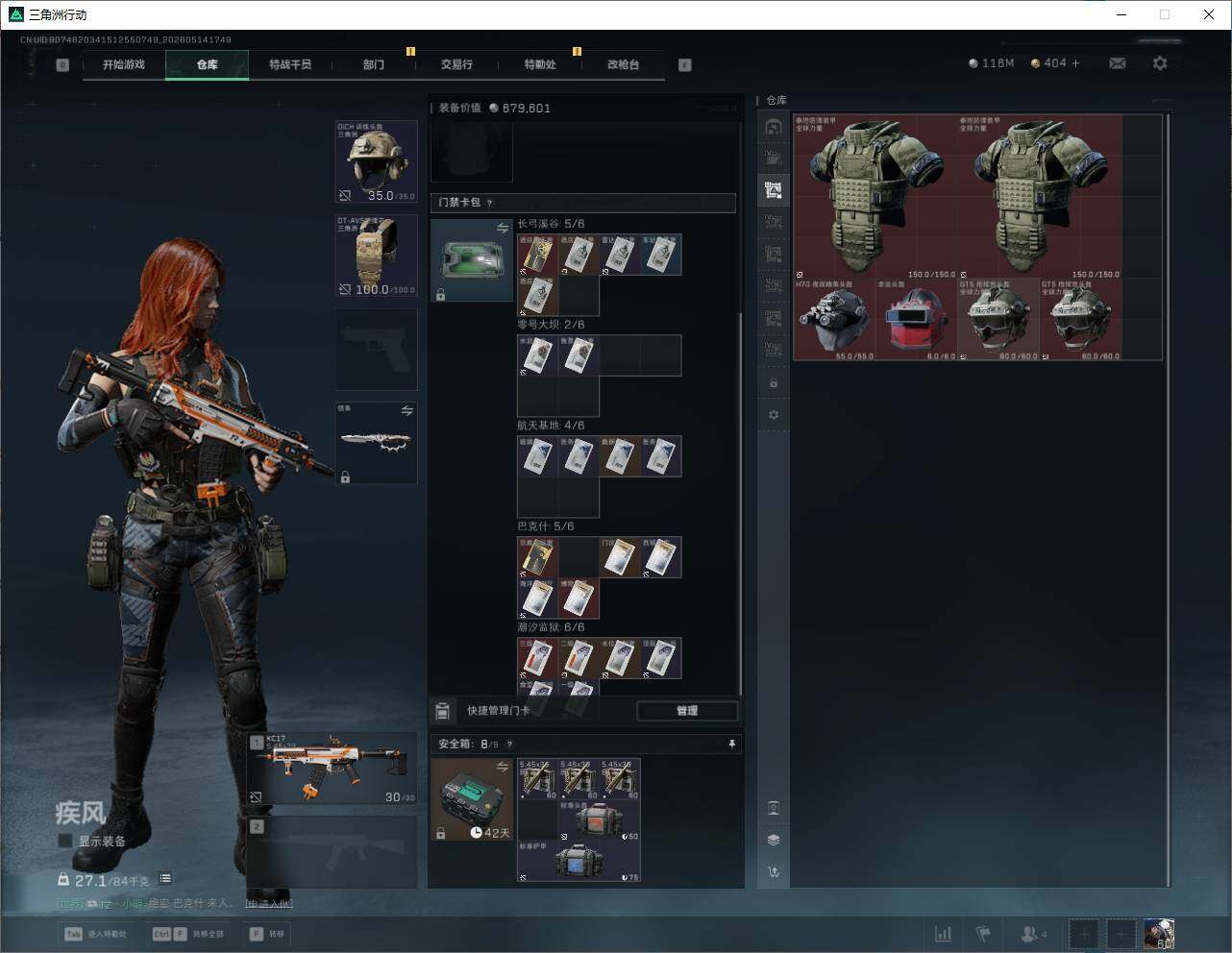Viewport: 1232px width, 953px height.
Task: Switch to the 交易行 tab
Action: [456, 64]
